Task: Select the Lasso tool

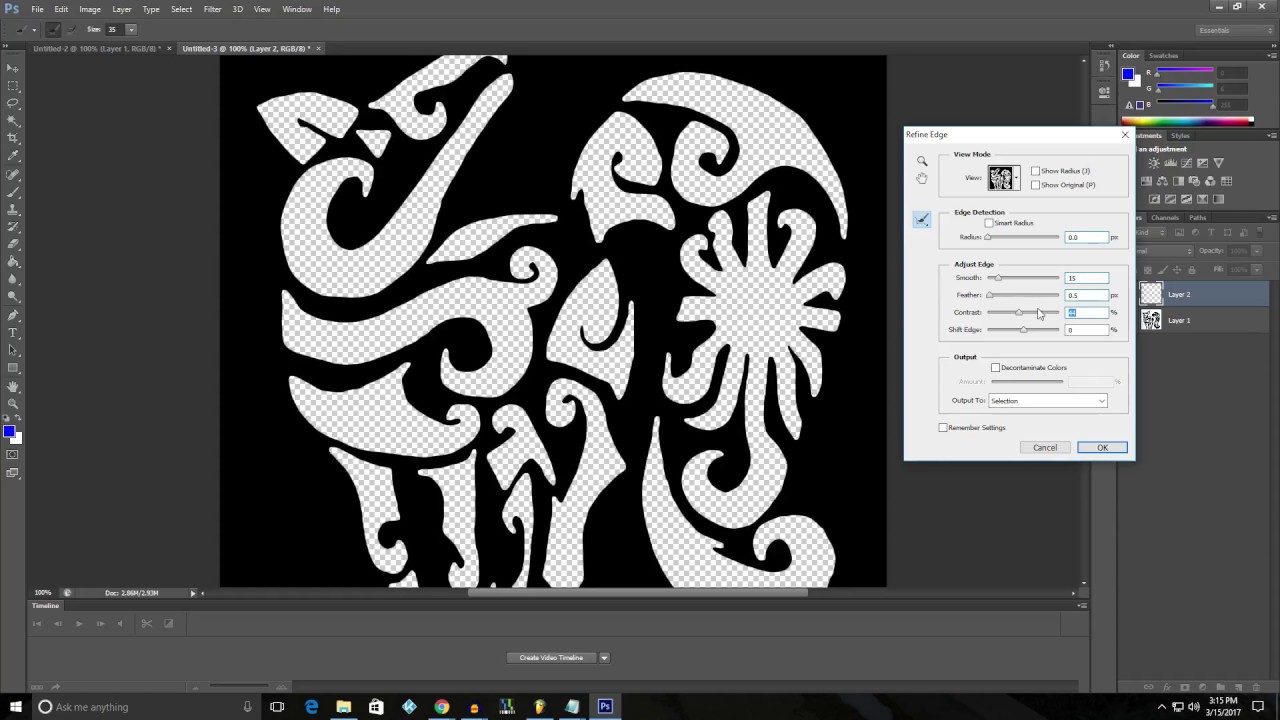Action: coord(13,103)
